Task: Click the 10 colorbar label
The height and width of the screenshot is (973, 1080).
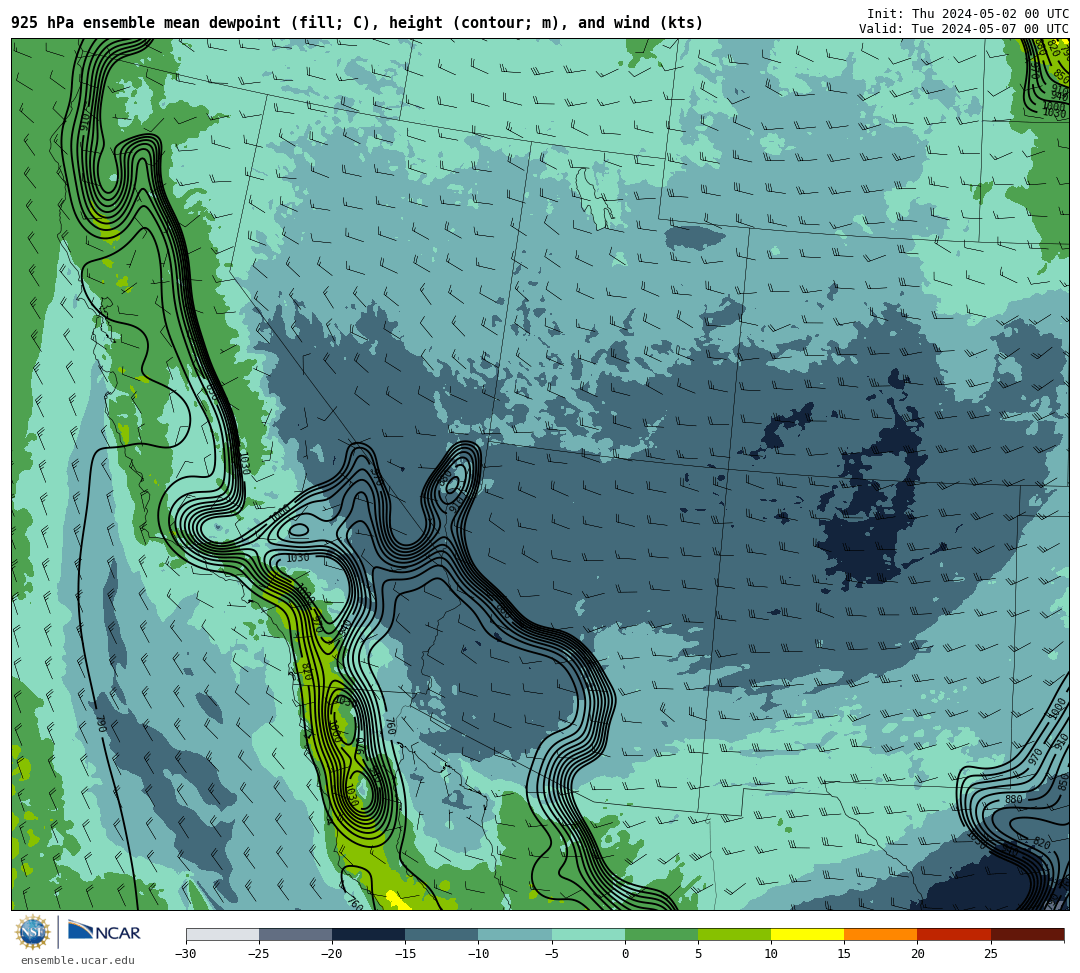Action: [771, 954]
